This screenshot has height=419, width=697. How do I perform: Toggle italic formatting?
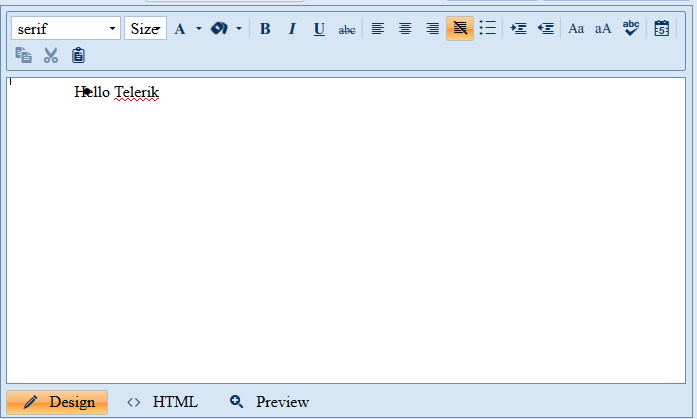pyautogui.click(x=292, y=29)
